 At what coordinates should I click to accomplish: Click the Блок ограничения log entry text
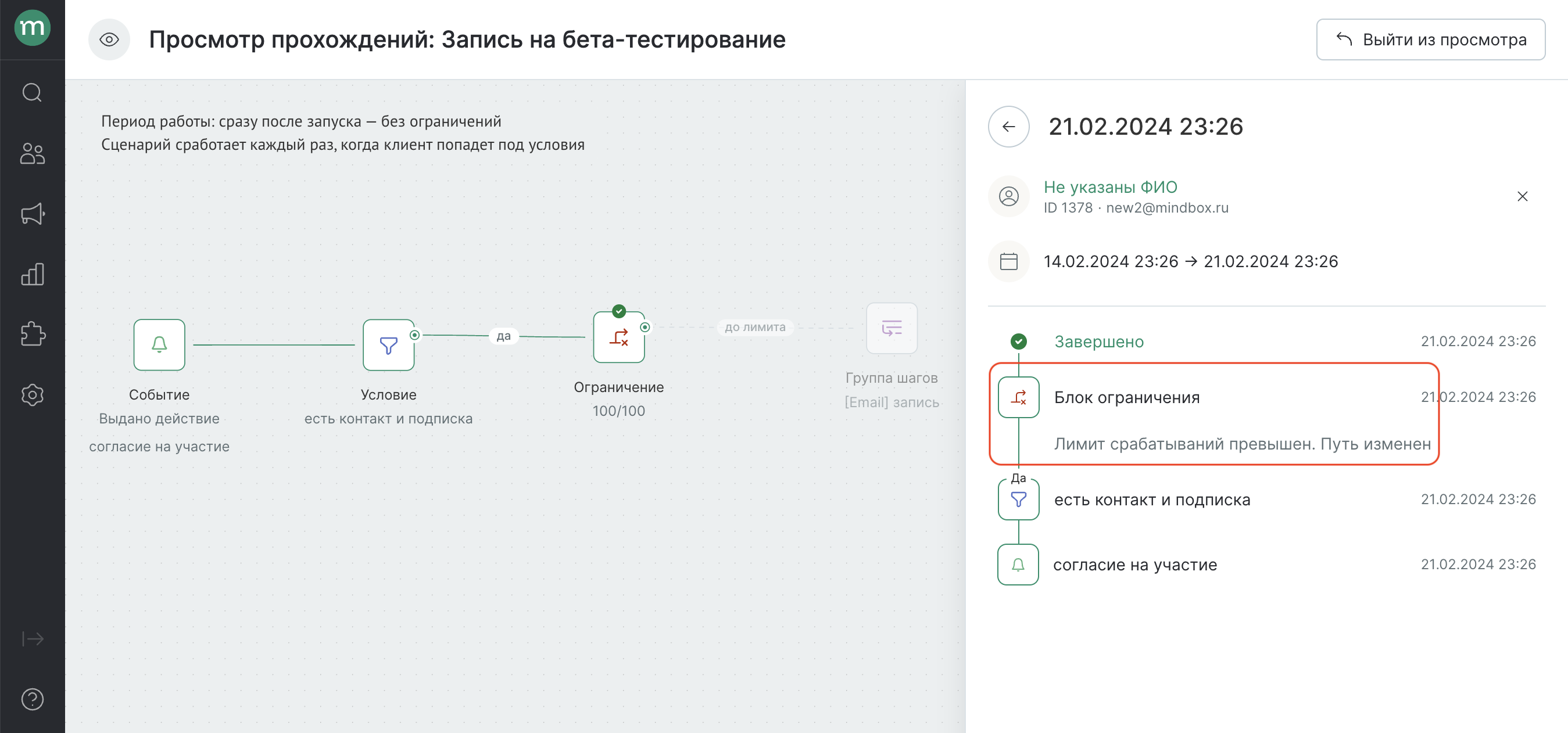point(1127,398)
